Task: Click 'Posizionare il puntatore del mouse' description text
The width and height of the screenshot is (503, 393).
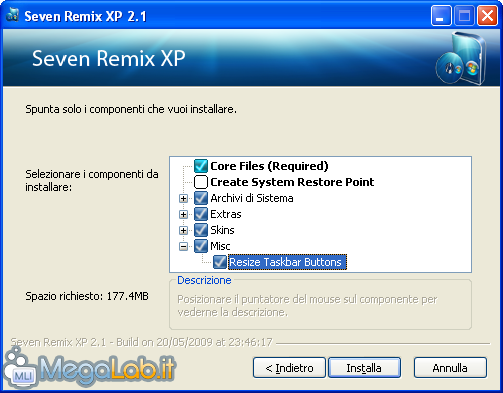Action: (307, 306)
